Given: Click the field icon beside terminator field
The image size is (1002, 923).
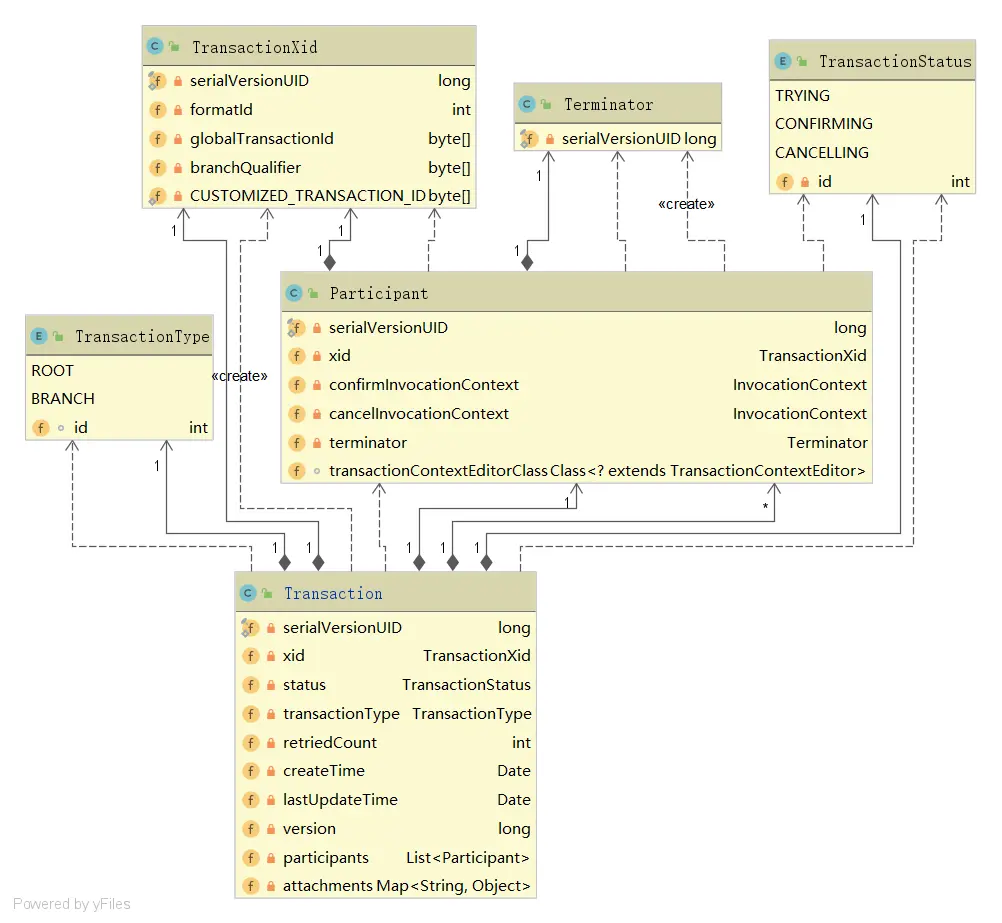Looking at the screenshot, I should tap(297, 442).
